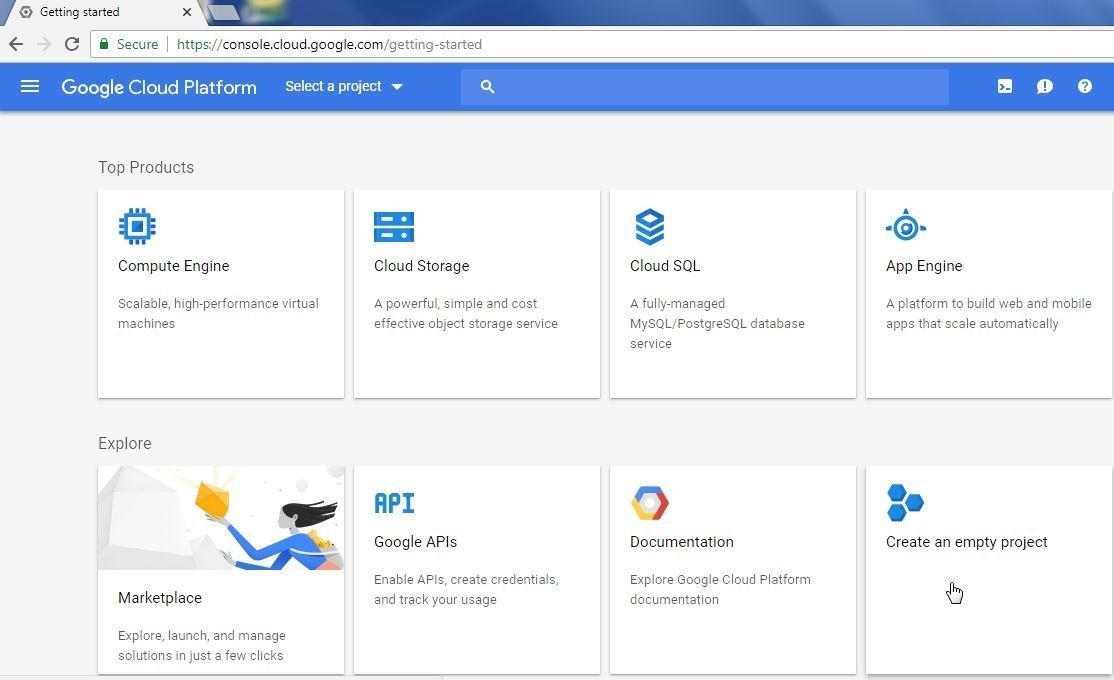Reload the page with browser refresh button
Viewport: 1114px width, 680px height.
click(x=72, y=44)
